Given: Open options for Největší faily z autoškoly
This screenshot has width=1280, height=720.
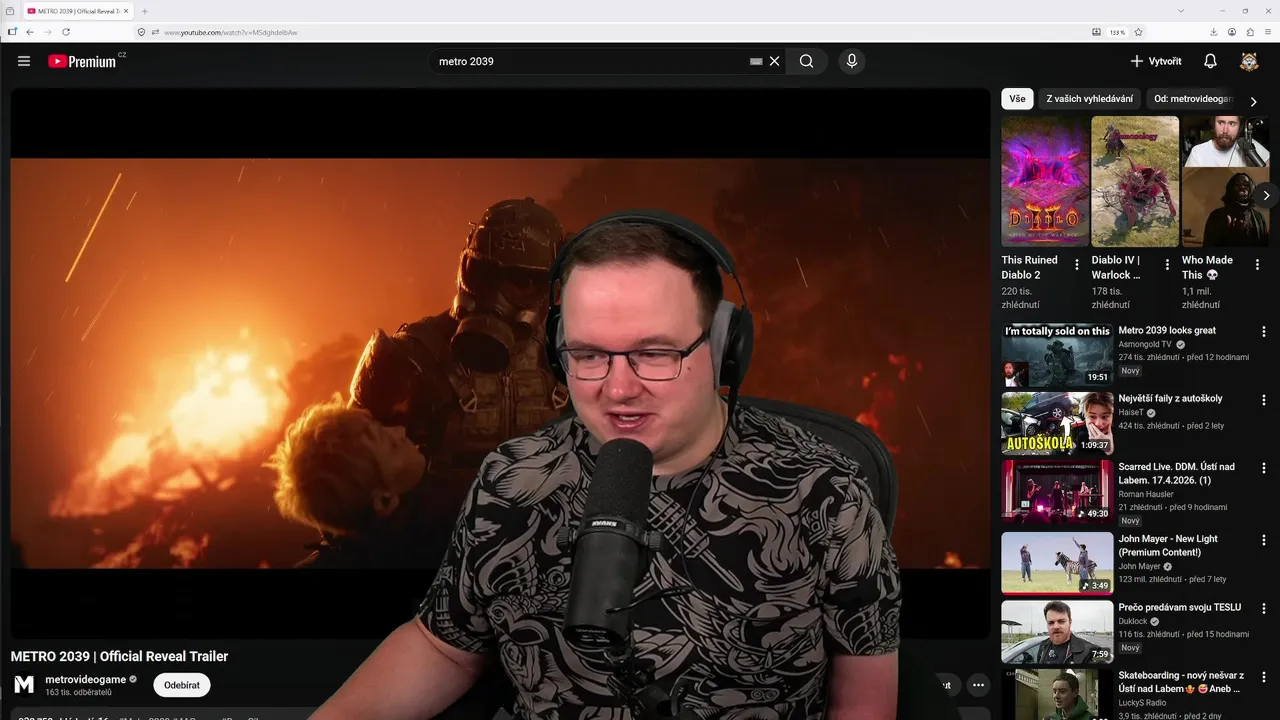Looking at the screenshot, I should click(1264, 399).
